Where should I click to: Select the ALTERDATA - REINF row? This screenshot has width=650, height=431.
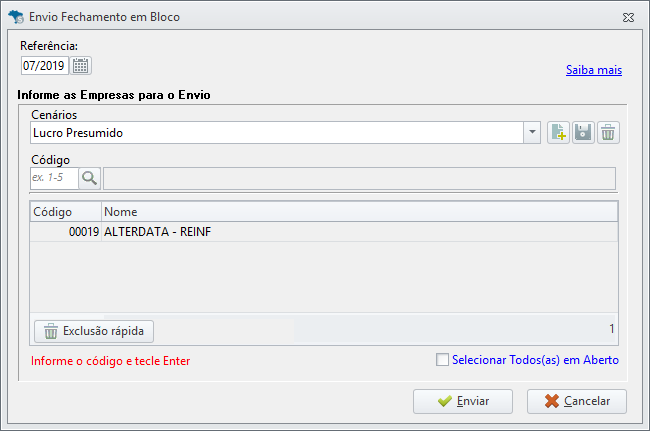324,232
